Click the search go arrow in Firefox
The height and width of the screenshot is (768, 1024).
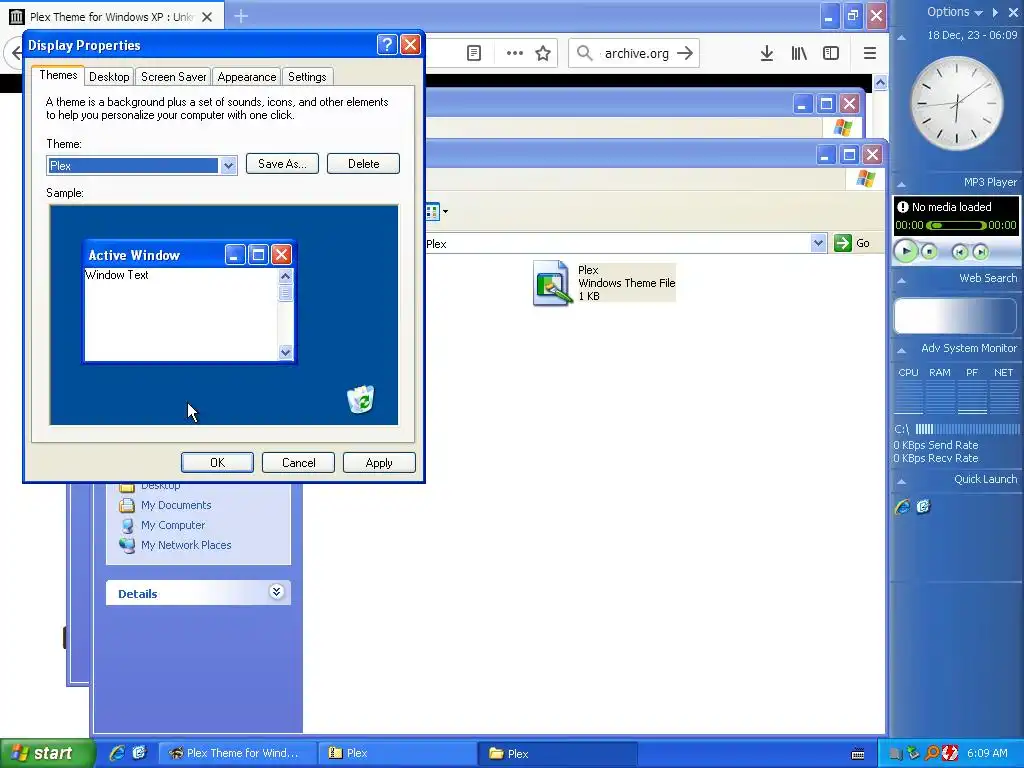tap(685, 53)
